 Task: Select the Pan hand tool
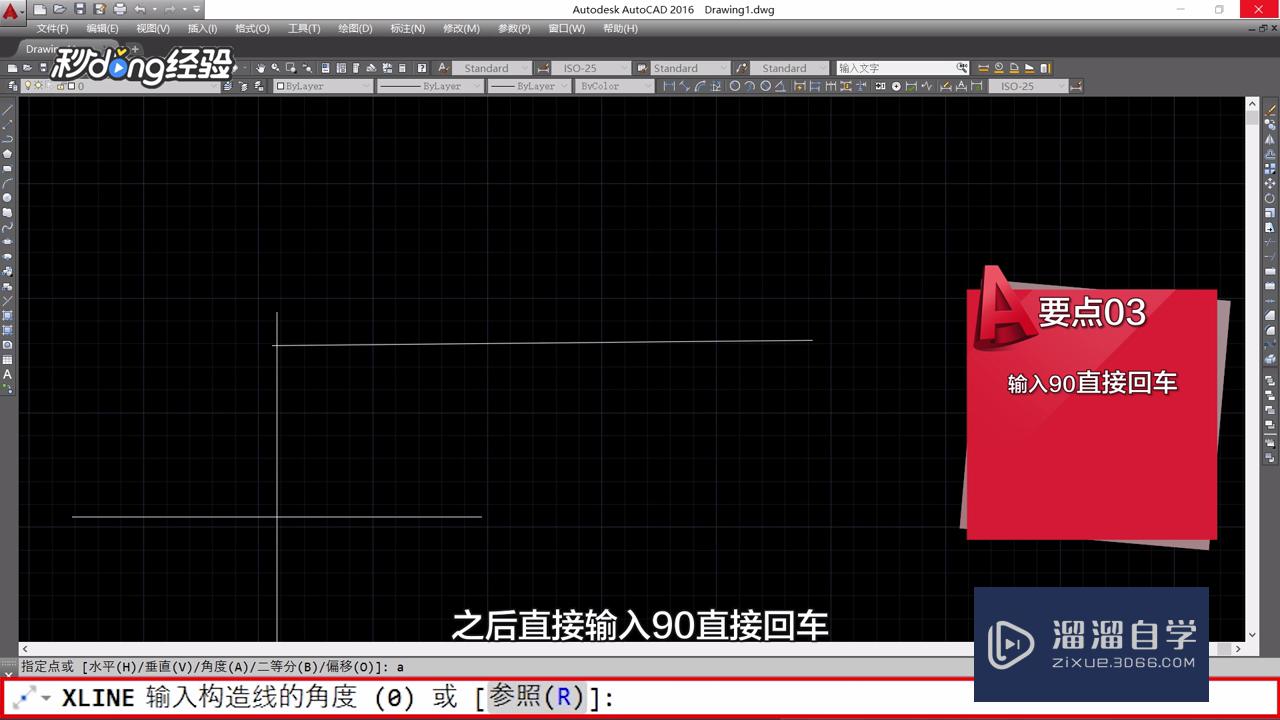[260, 68]
